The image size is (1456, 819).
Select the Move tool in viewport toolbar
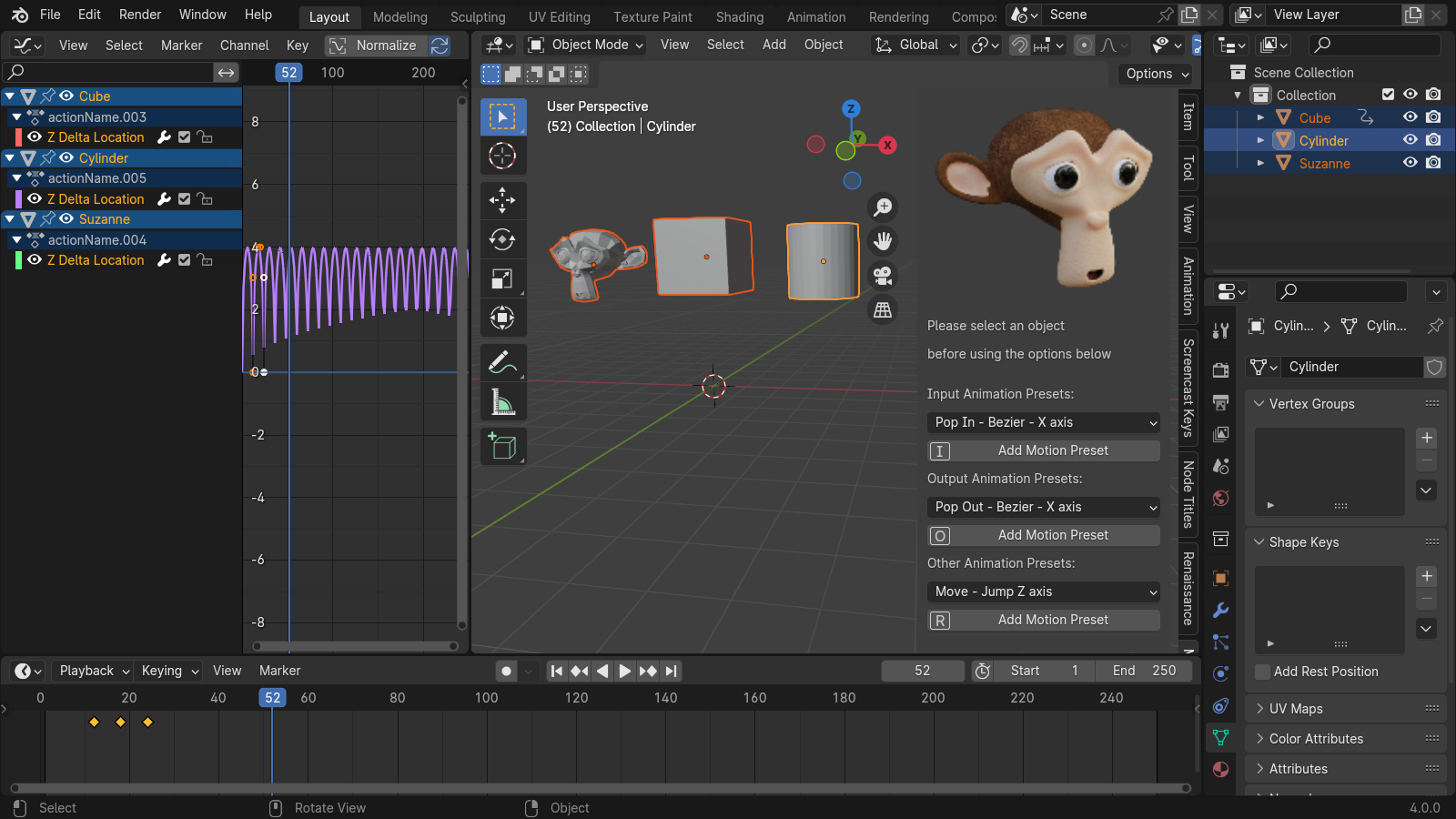tap(503, 200)
